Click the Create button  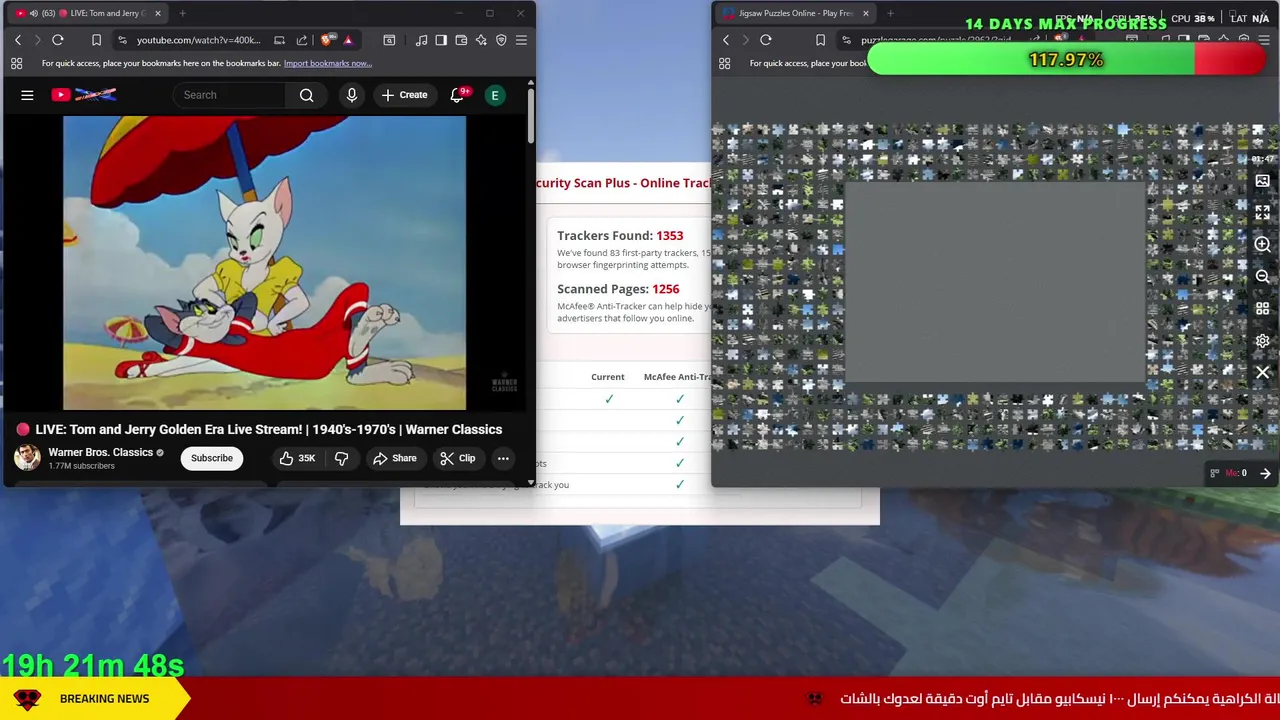tap(404, 95)
